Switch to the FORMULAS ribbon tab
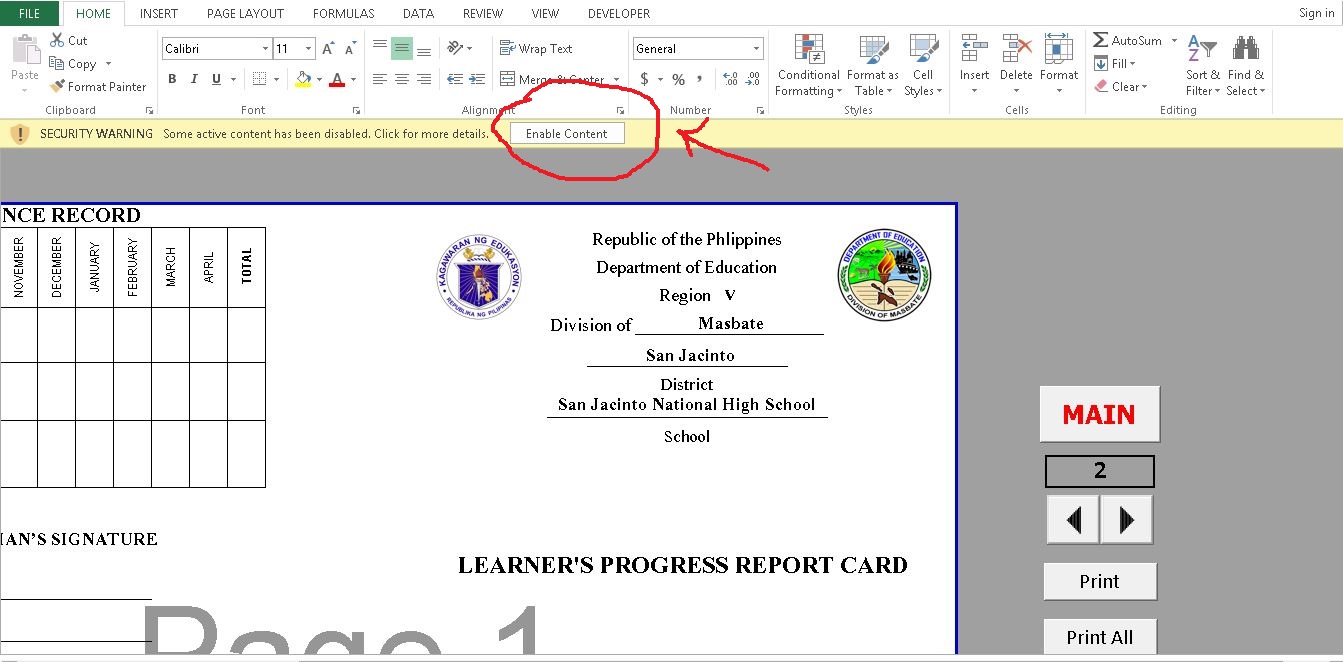The width and height of the screenshot is (1343, 662). click(343, 13)
